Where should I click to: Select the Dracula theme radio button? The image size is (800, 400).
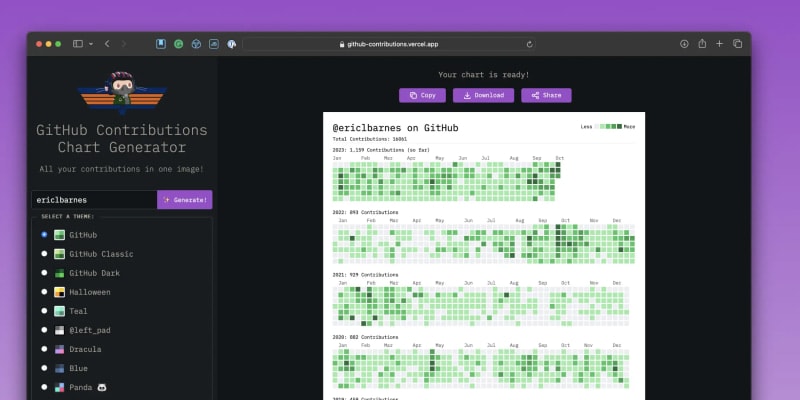point(44,349)
